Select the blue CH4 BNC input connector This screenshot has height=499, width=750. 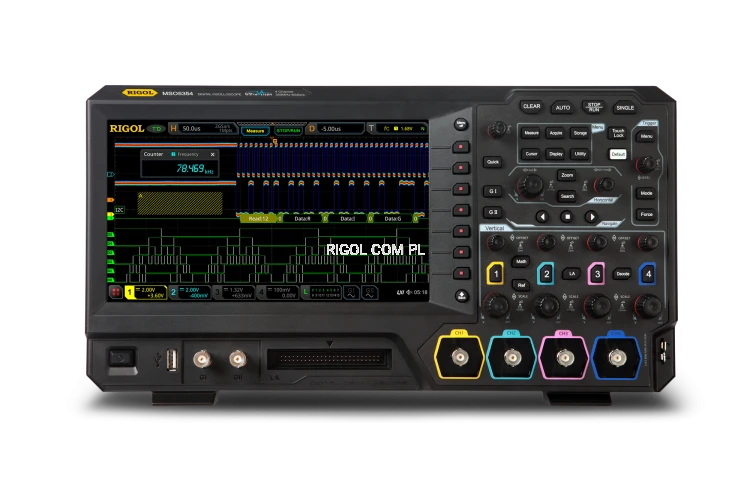coord(617,357)
